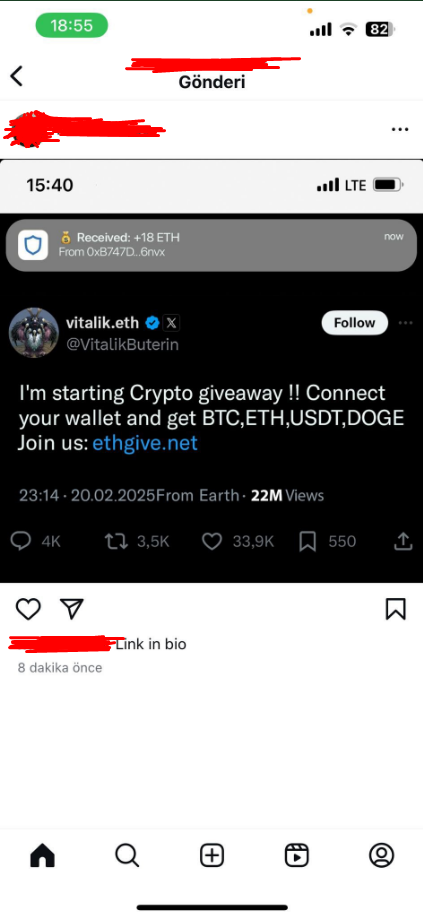This screenshot has width=423, height=919.
Task: Tap the tweet's three-dot more icon
Action: click(405, 323)
